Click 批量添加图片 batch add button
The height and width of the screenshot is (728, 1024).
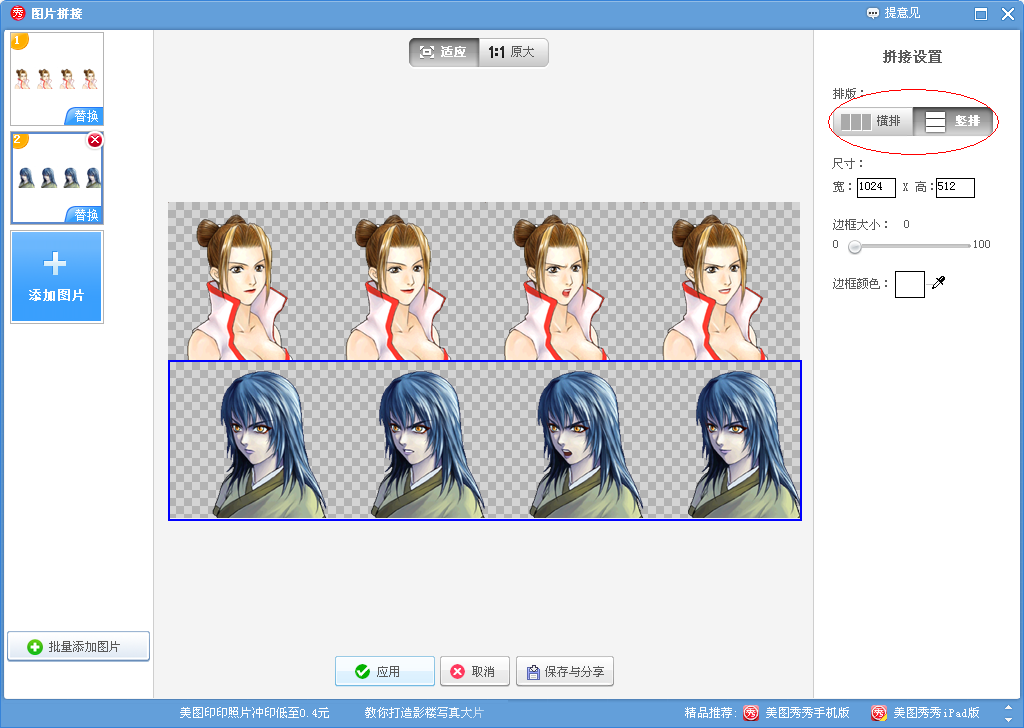78,646
